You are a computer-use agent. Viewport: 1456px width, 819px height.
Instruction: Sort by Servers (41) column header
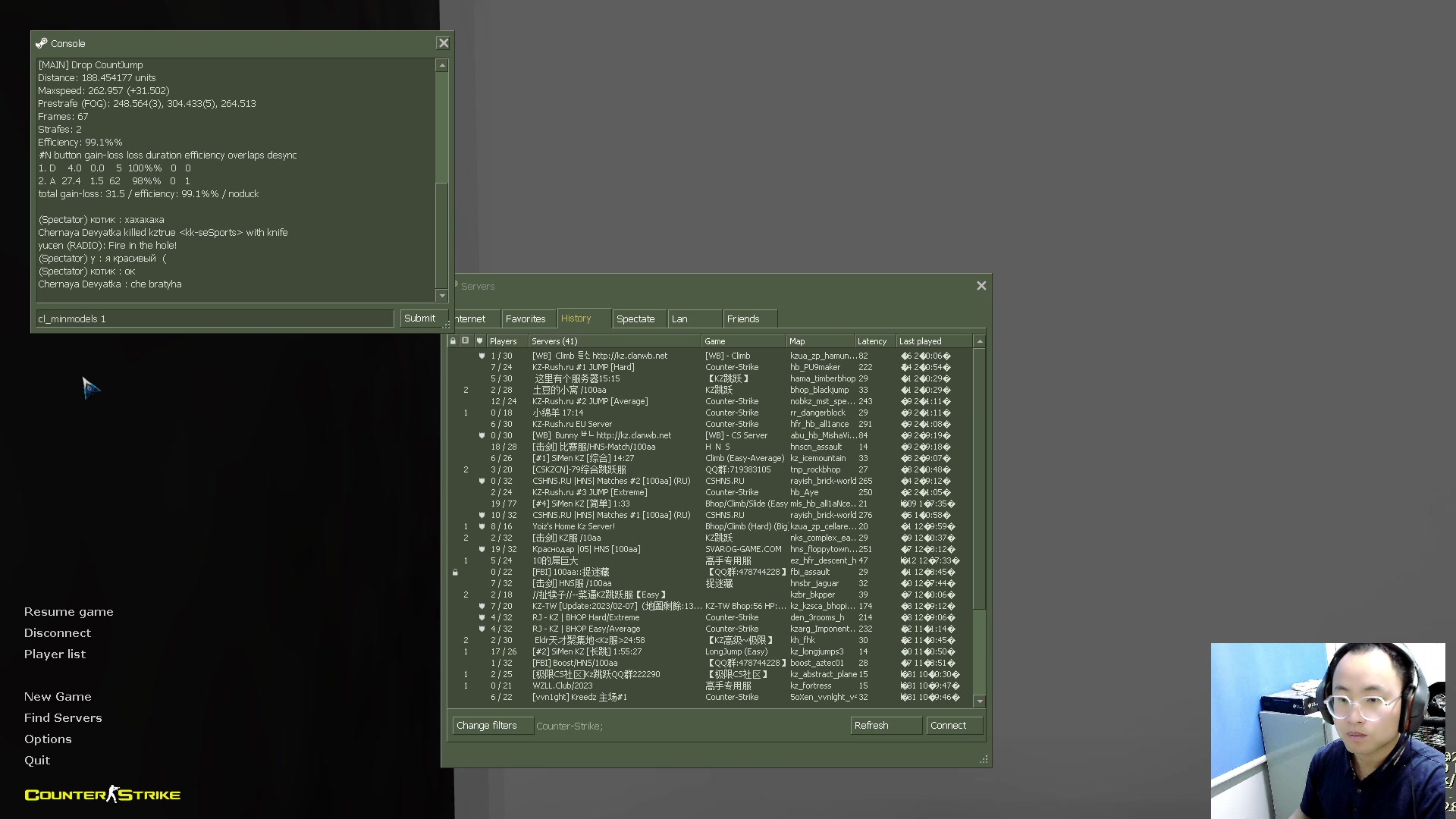tap(614, 341)
